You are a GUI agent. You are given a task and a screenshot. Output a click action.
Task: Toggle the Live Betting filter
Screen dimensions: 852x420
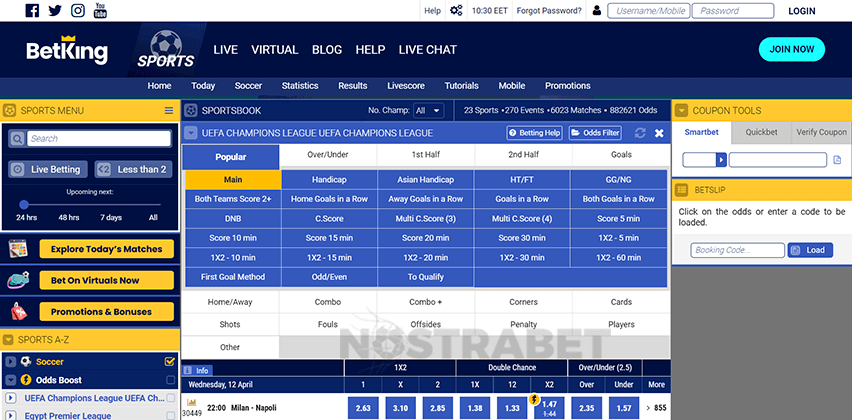(49, 170)
